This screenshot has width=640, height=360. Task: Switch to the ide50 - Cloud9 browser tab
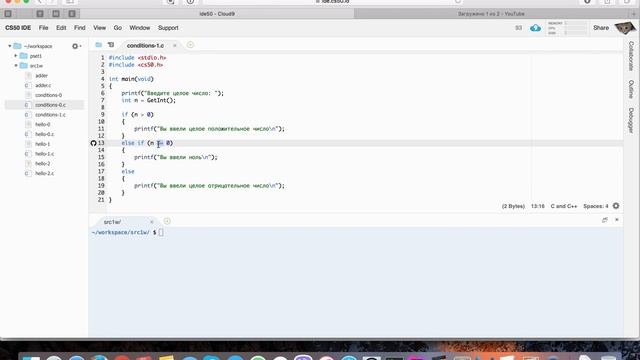217,13
